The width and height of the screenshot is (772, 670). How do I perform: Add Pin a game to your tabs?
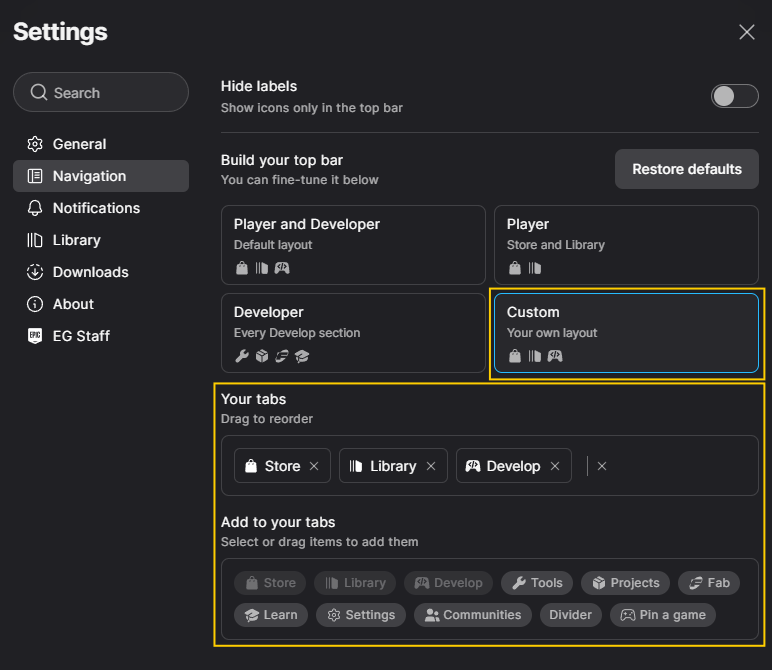(x=663, y=615)
